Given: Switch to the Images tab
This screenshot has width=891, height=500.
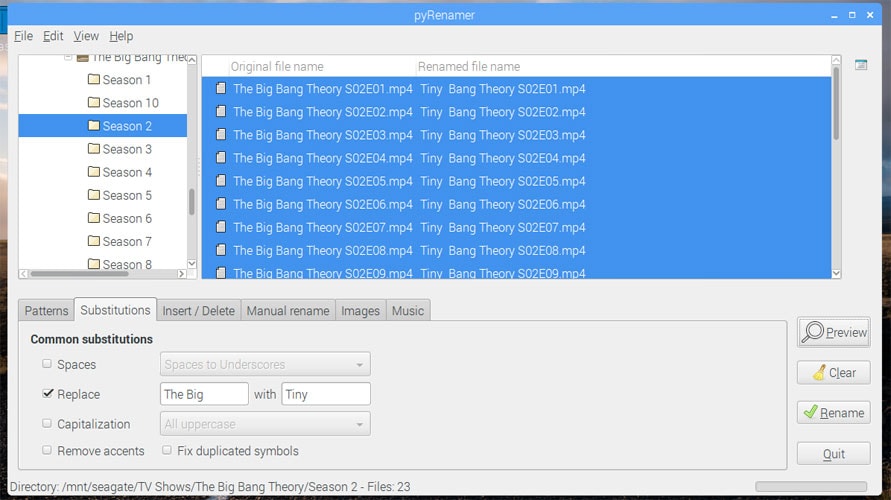Looking at the screenshot, I should click(x=360, y=311).
